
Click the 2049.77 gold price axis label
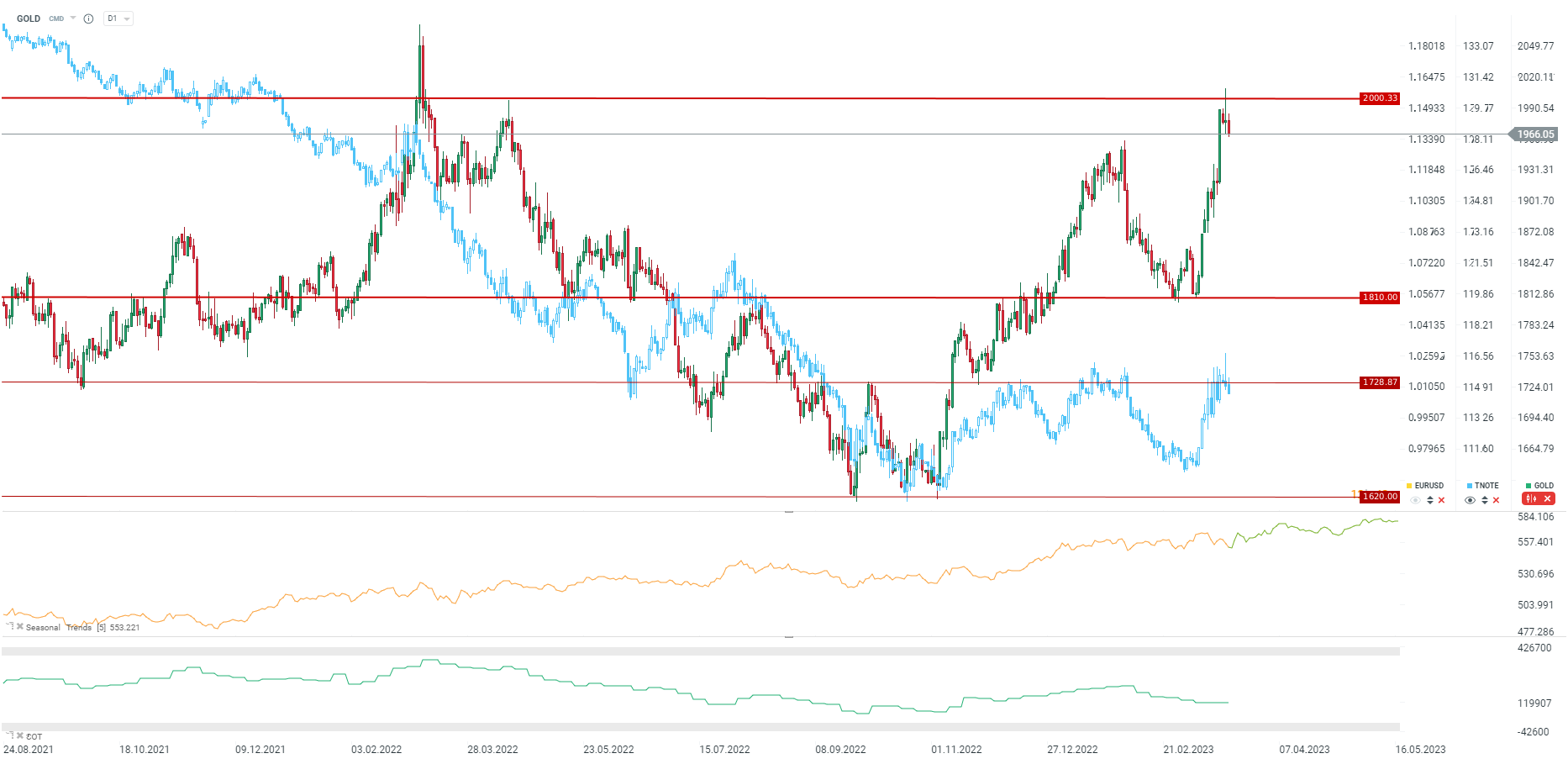1535,46
